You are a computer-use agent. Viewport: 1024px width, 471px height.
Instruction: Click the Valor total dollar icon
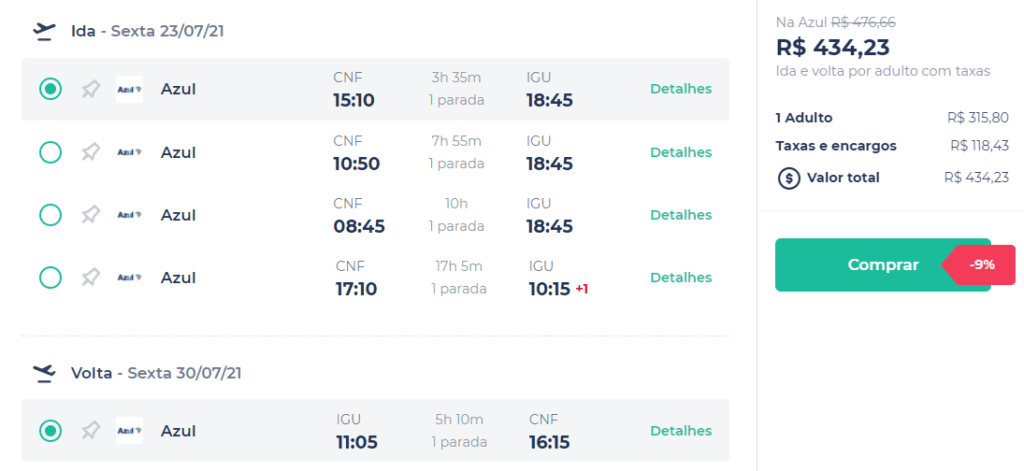(x=788, y=178)
